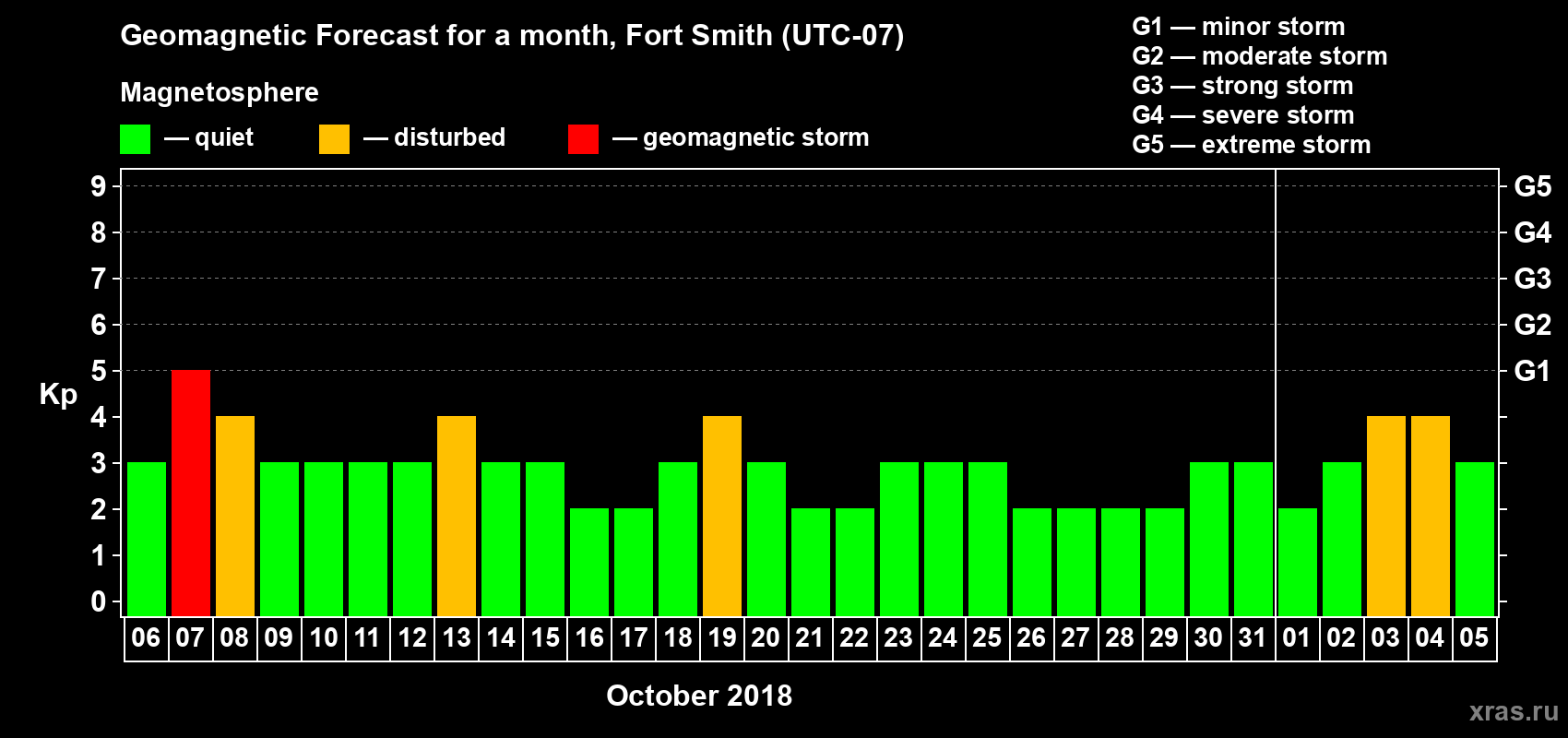Click the green bar for October 06
1568x738 pixels.
click(147, 539)
